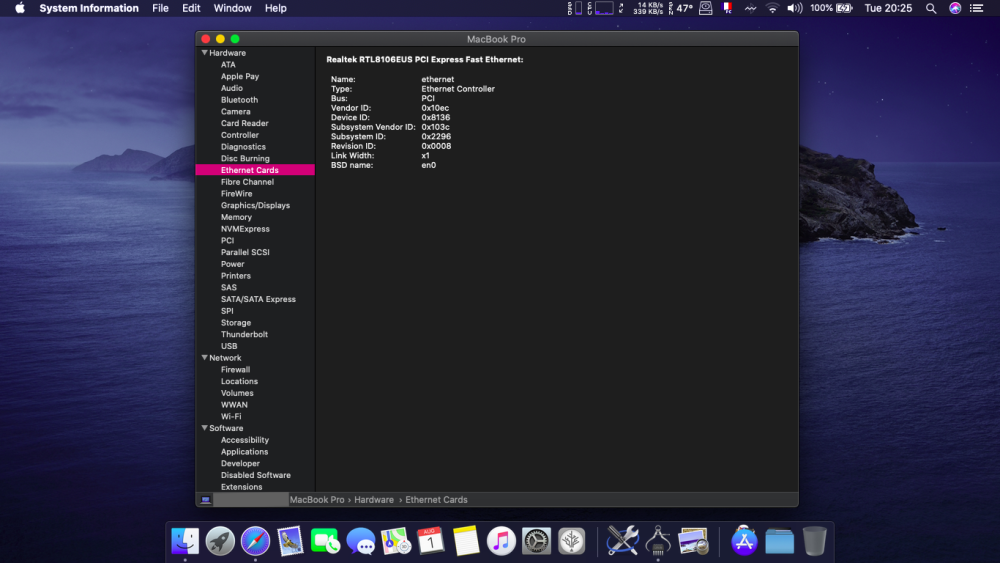Collapse the Network section triangle
Screen dimensions: 1000x563
[205, 358]
